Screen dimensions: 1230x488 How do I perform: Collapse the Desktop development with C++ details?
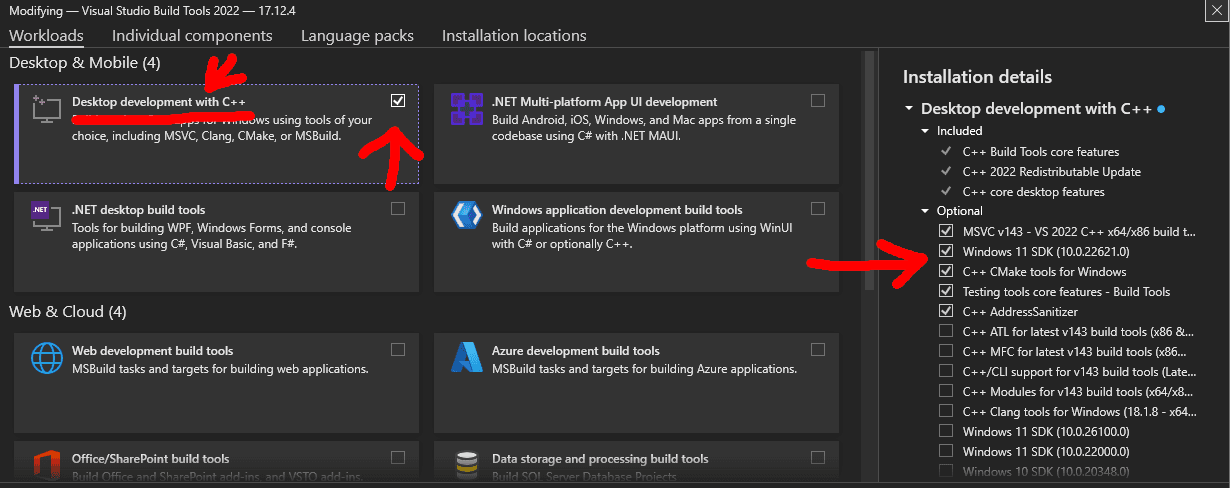[909, 109]
